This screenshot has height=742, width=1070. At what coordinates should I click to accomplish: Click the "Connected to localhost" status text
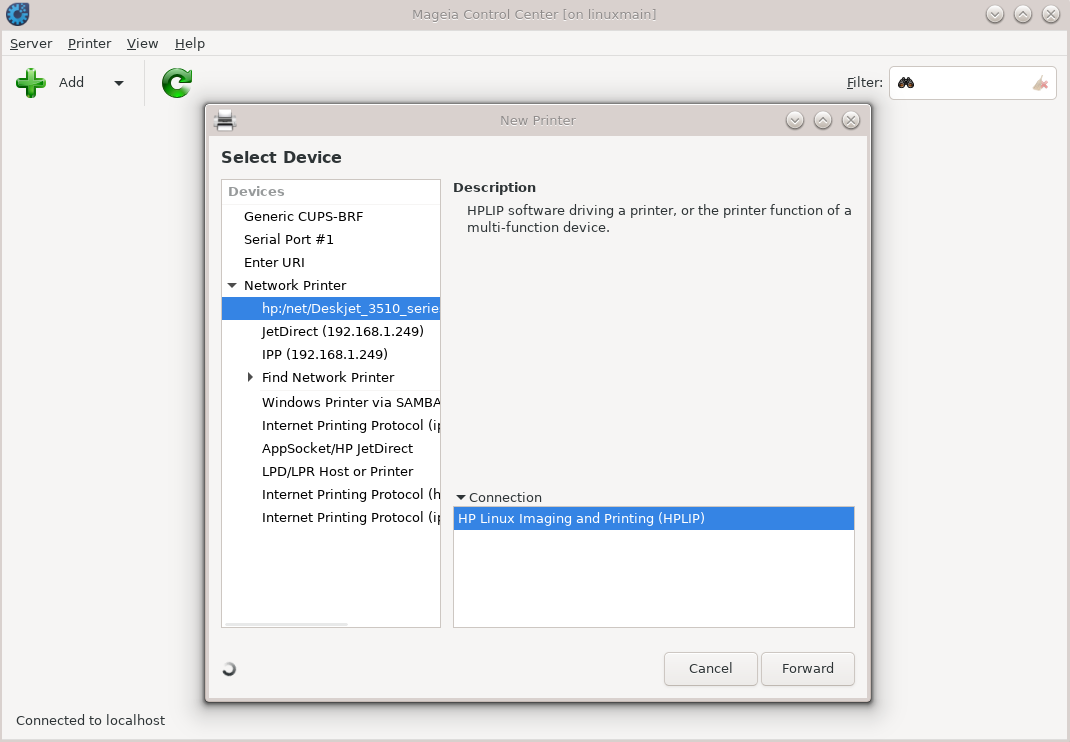click(90, 720)
